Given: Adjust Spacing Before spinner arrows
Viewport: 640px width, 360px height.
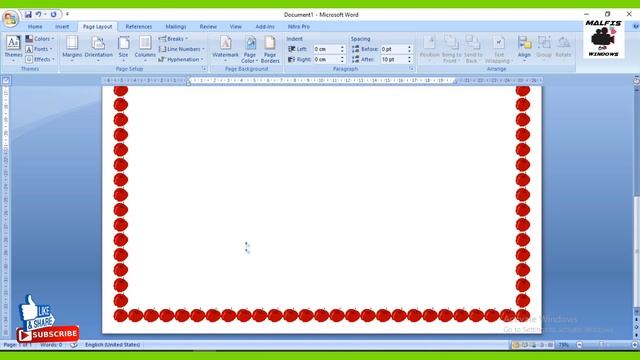Looking at the screenshot, I should (409, 49).
